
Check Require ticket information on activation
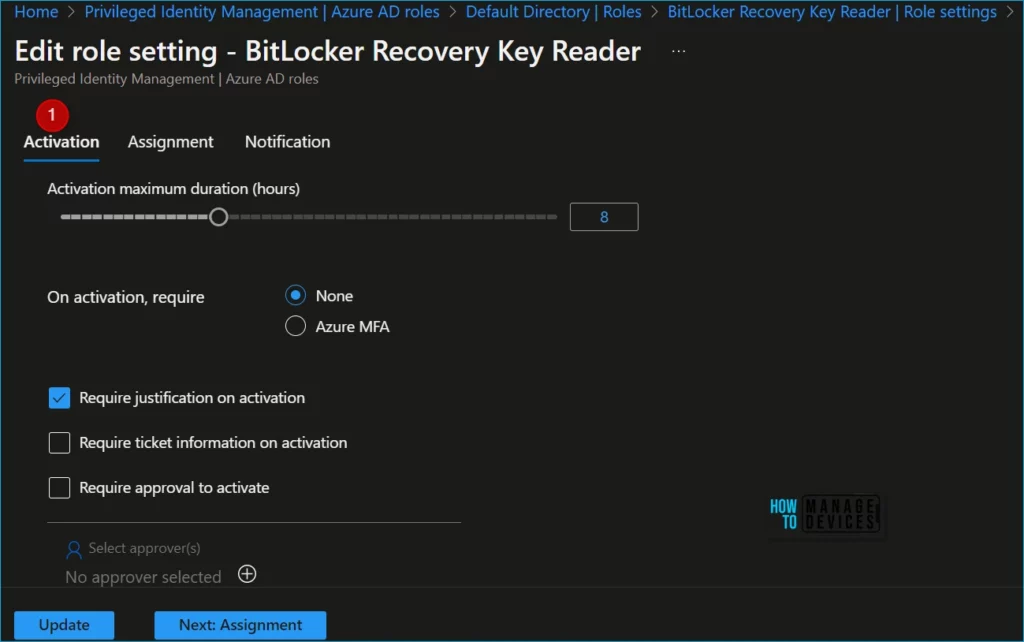coord(59,443)
